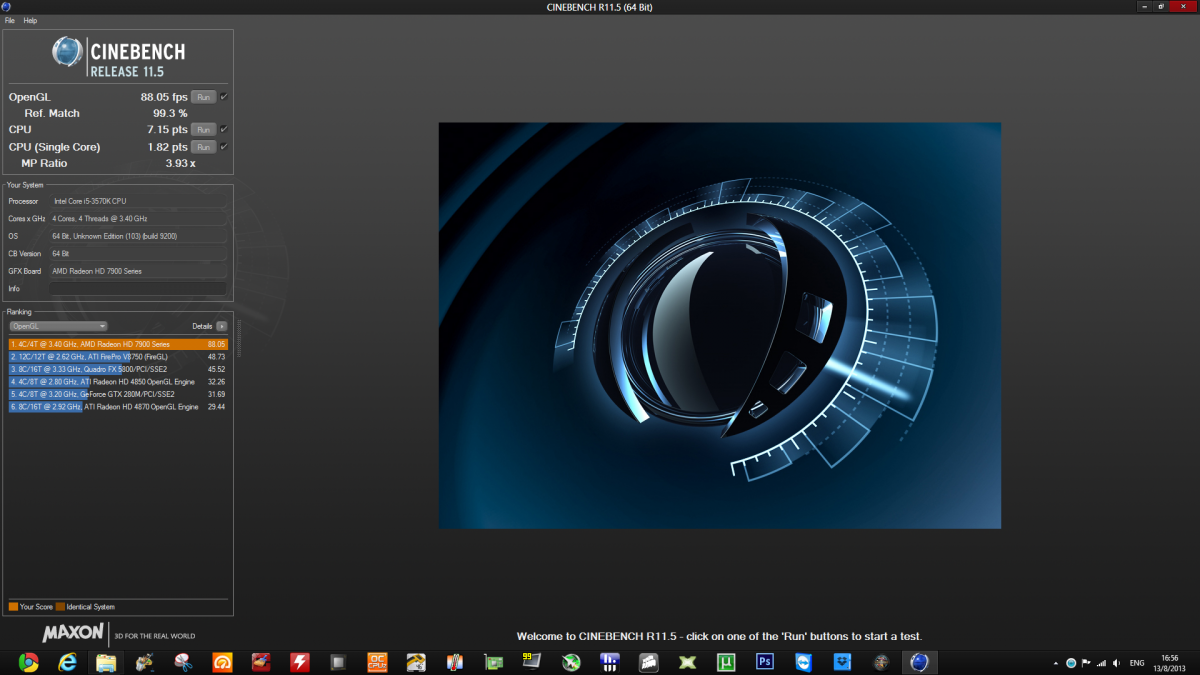The width and height of the screenshot is (1200, 675).
Task: Open uTorrent from taskbar
Action: click(x=726, y=662)
